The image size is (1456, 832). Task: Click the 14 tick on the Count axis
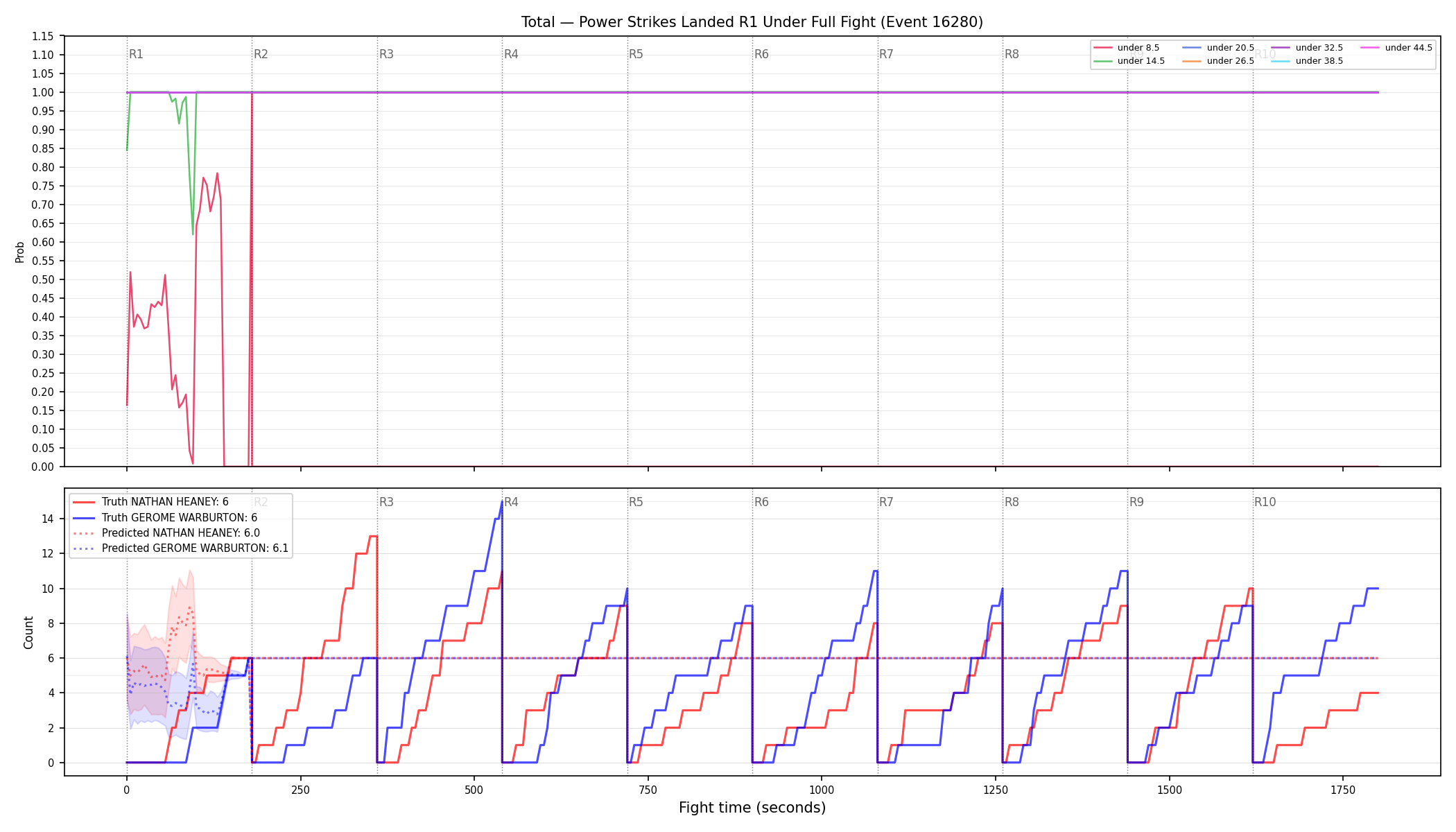click(48, 519)
